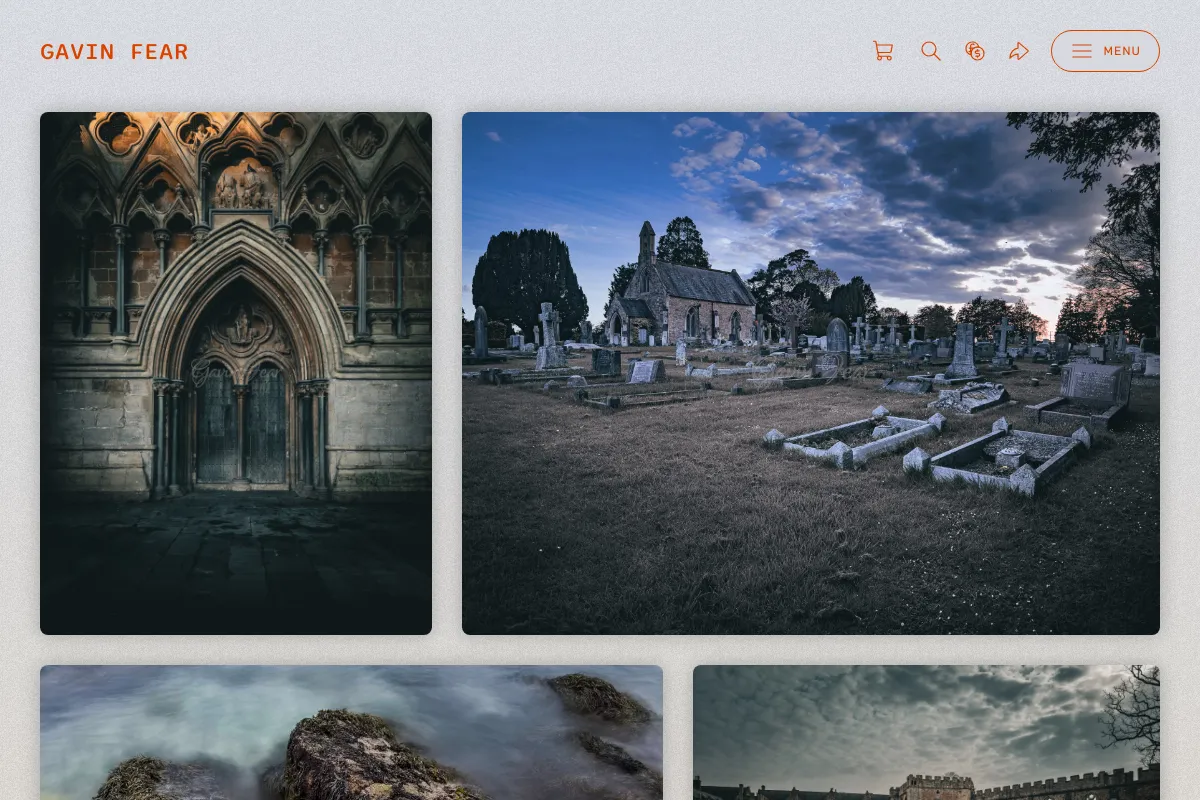Go to Gavin Fear home logo
1200x800 pixels.
pyautogui.click(x=114, y=52)
